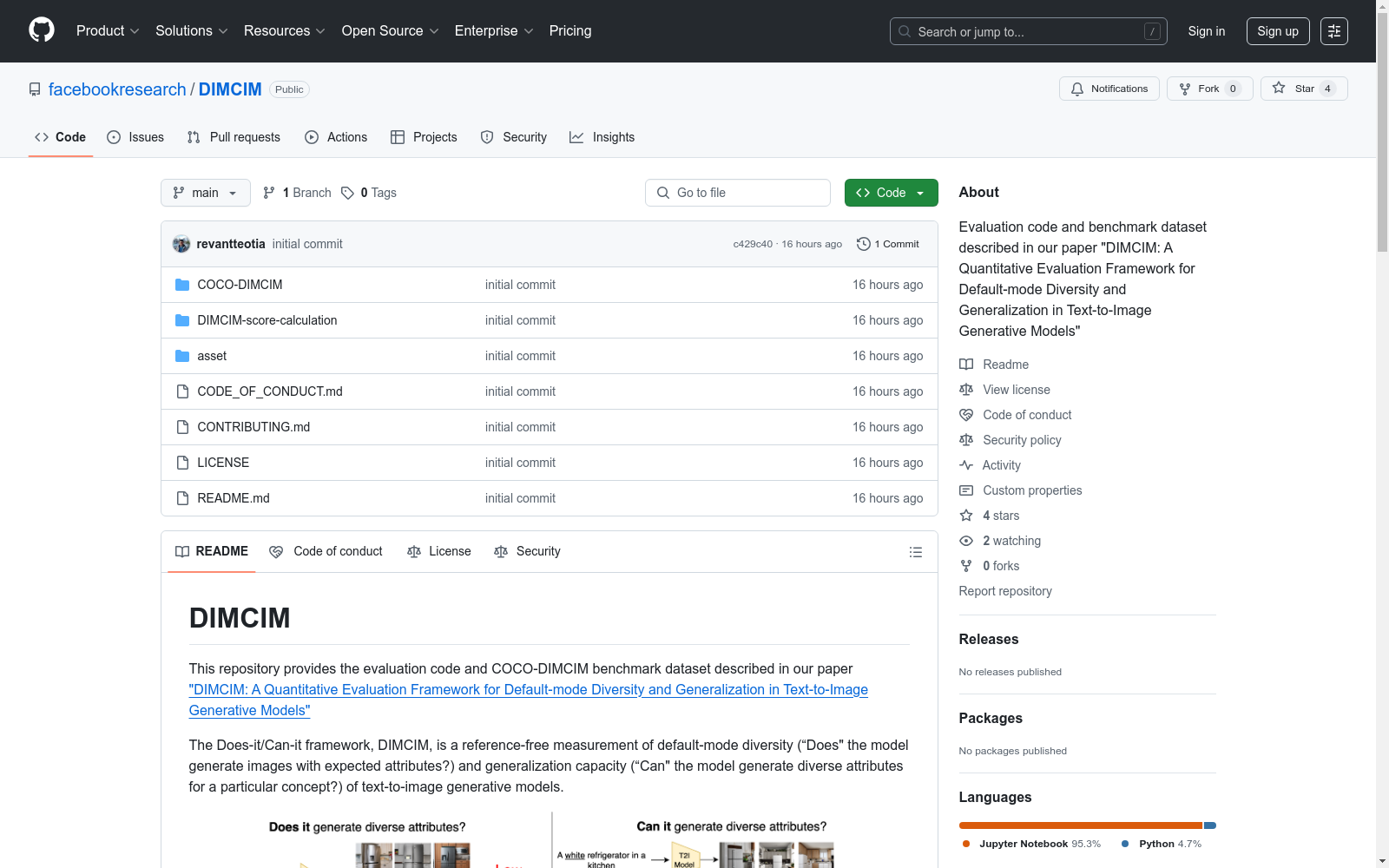Screen dimensions: 1389x868
Task: Click the search or jump to field
Action: click(1029, 31)
